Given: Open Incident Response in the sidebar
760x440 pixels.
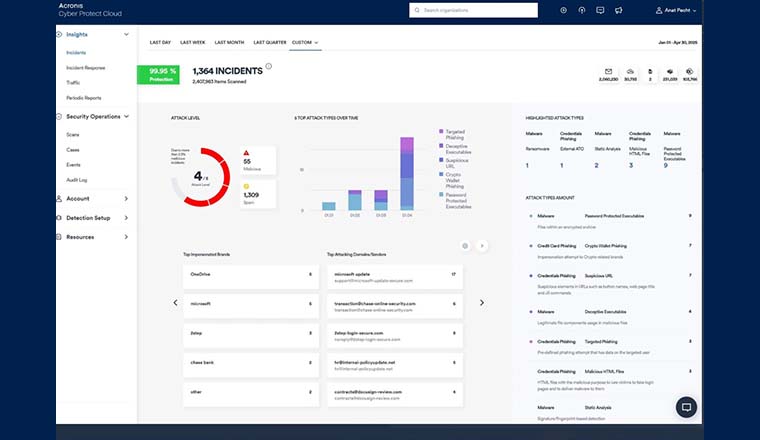Looking at the screenshot, I should pyautogui.click(x=86, y=67).
